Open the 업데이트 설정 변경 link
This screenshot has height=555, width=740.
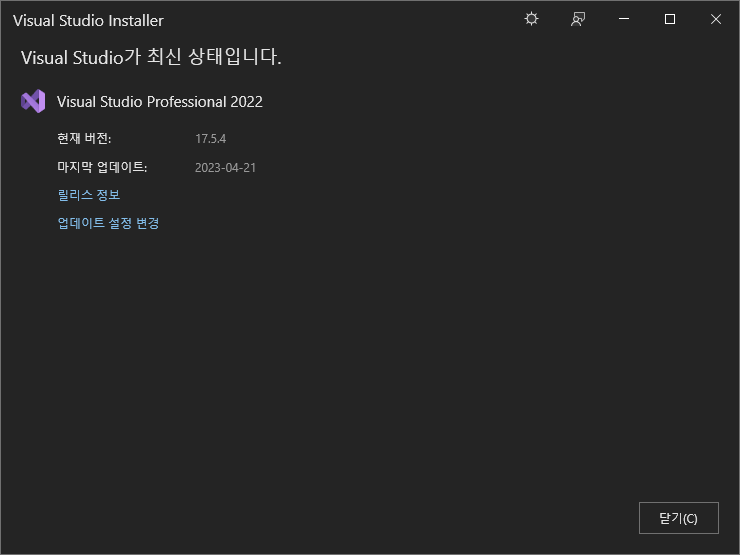pyautogui.click(x=108, y=223)
